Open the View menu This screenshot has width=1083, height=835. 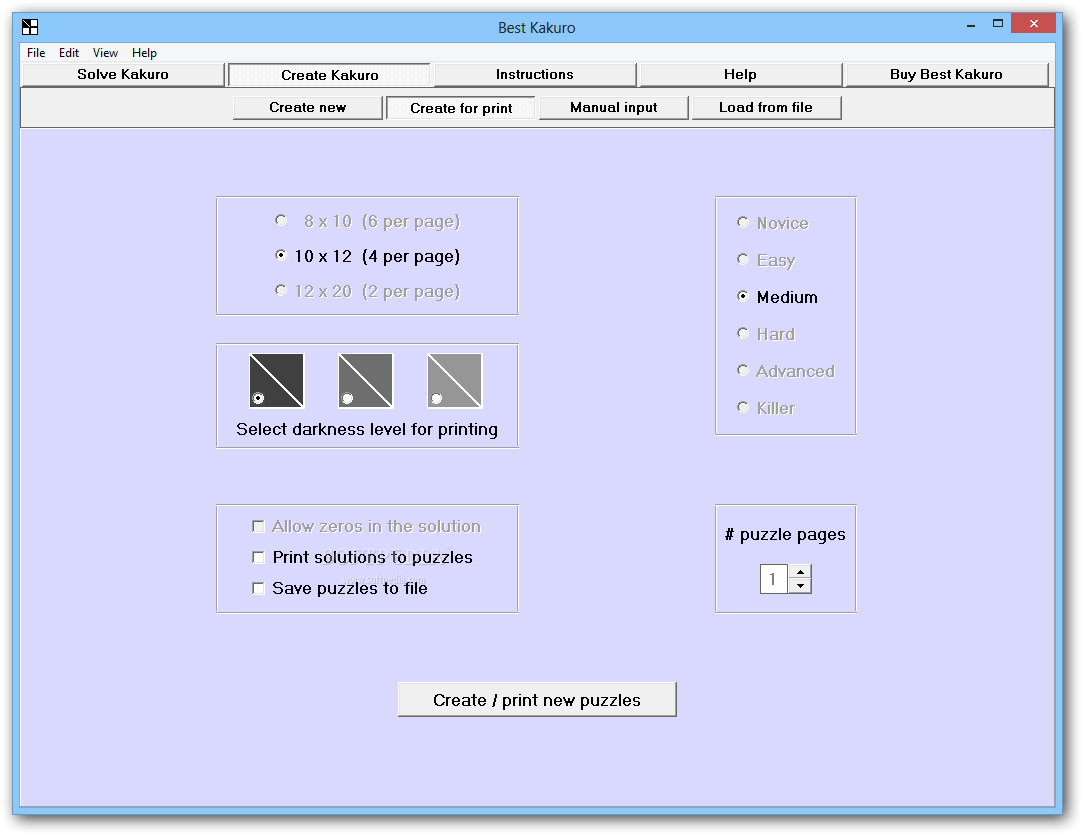[105, 52]
